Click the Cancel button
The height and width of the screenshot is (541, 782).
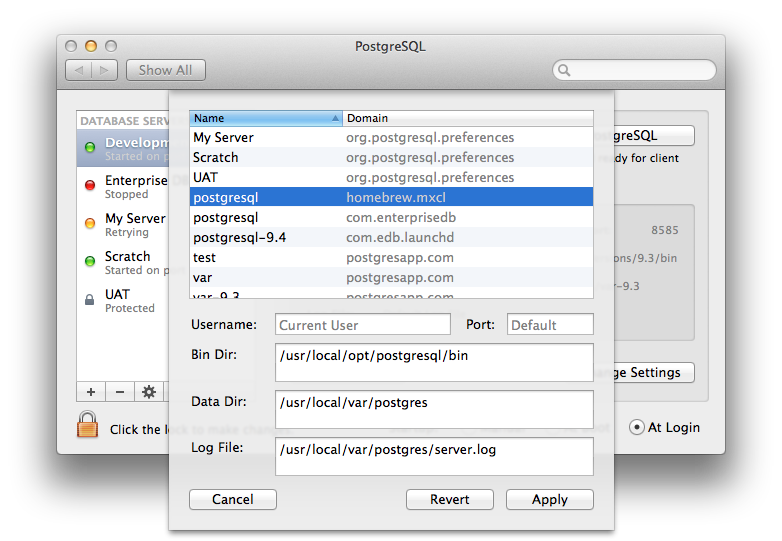click(233, 499)
